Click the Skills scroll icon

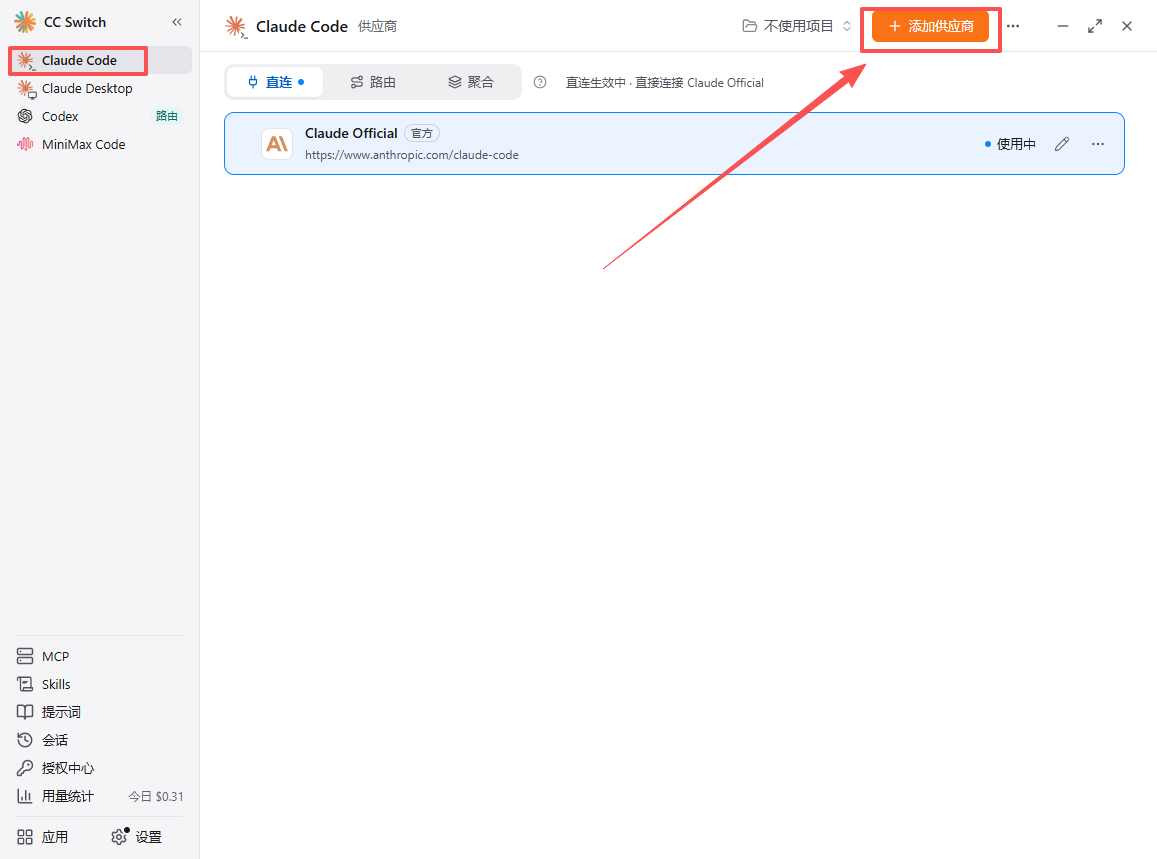[25, 684]
